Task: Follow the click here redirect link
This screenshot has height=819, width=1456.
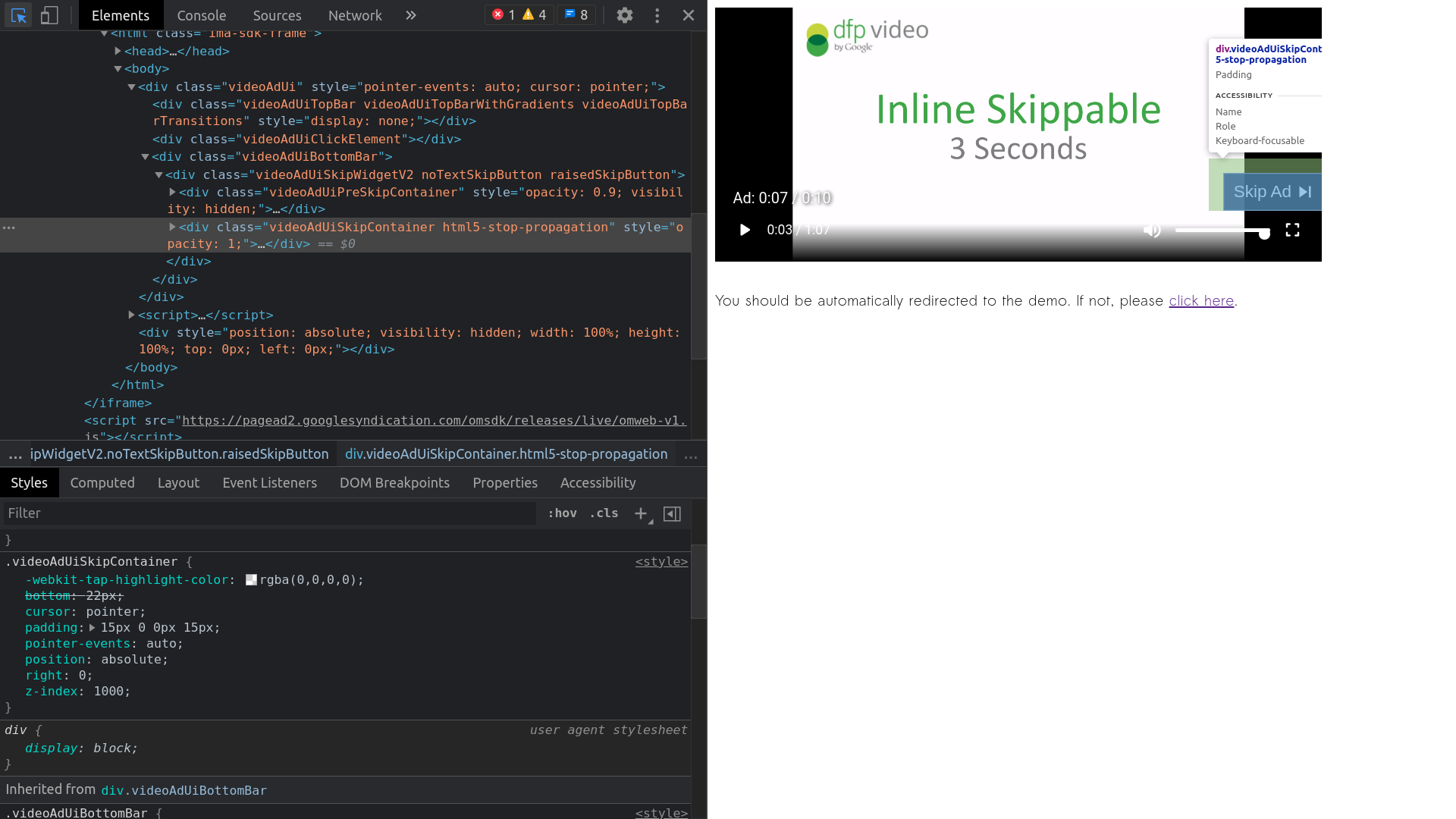Action: coord(1200,301)
